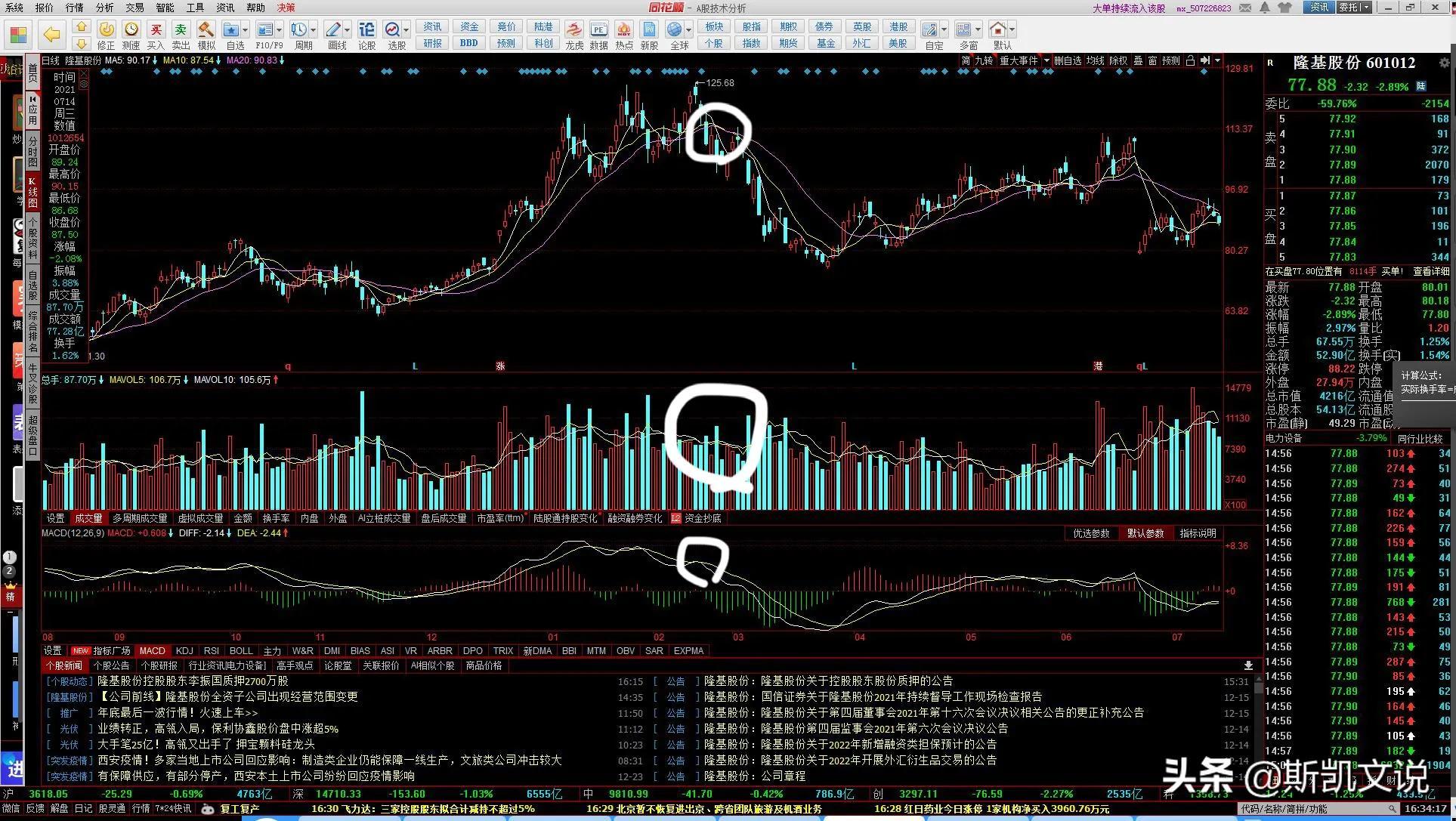Switch to the KDJ indicator tab

click(184, 650)
